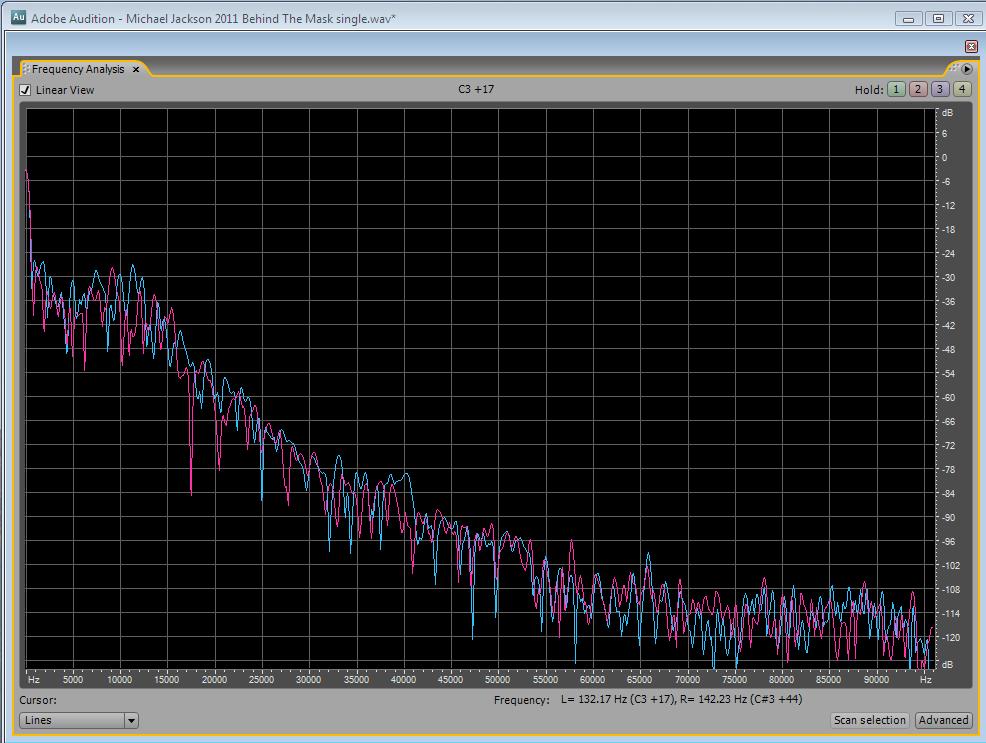Uncheck the Linear View checkbox
This screenshot has height=743, width=986.
26,90
